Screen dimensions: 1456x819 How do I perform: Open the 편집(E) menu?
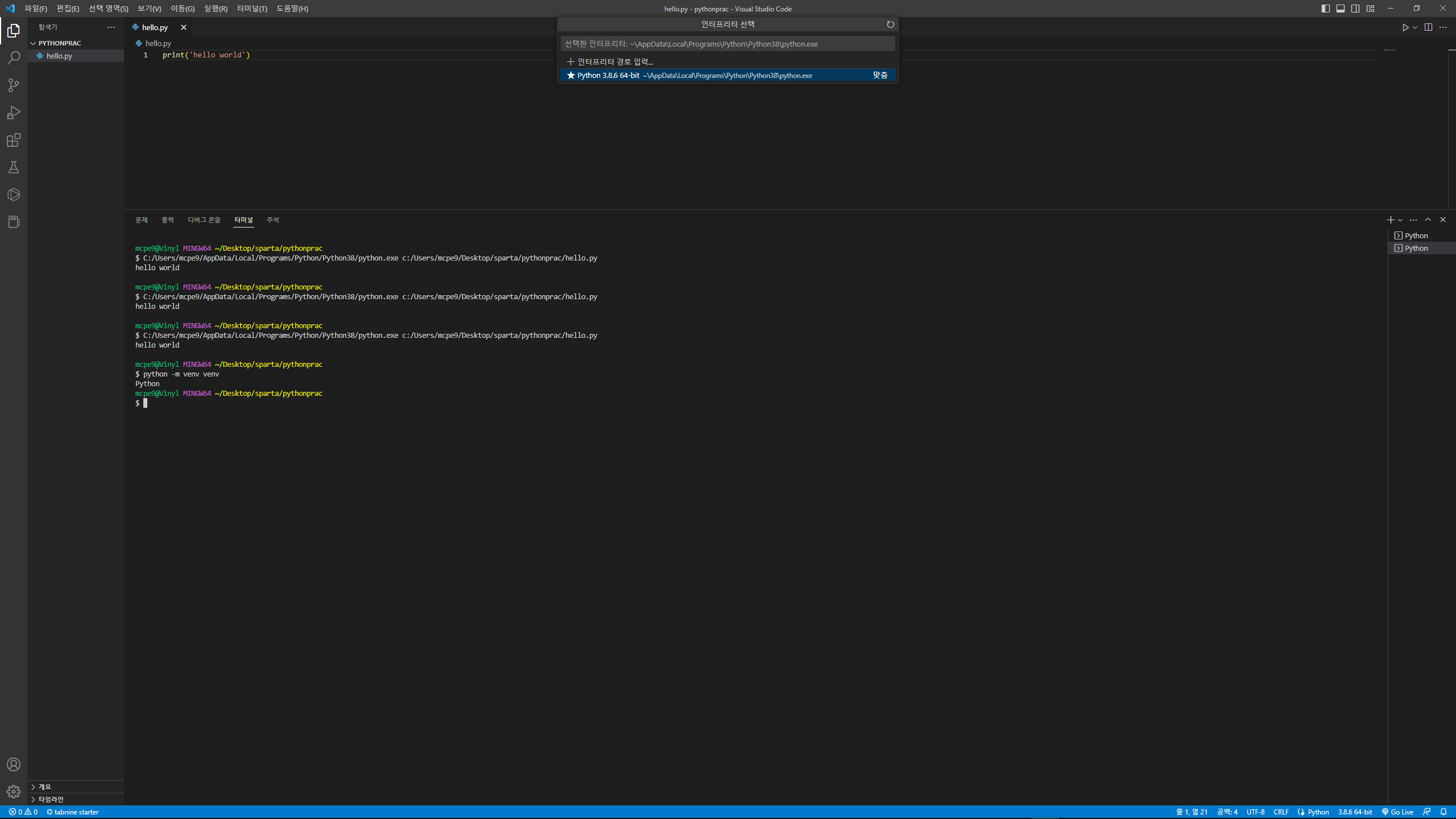coord(68,9)
